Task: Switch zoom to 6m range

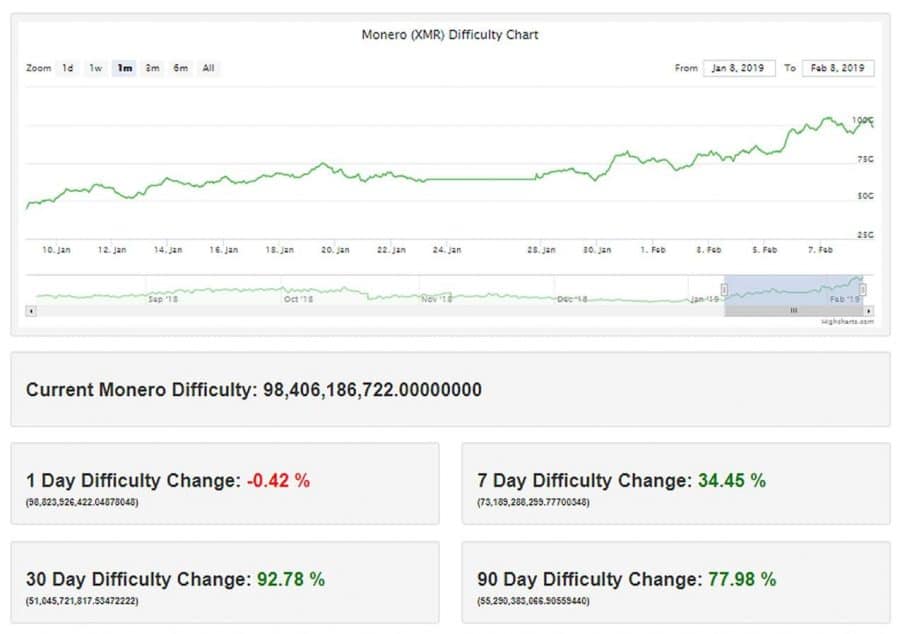Action: coord(181,68)
